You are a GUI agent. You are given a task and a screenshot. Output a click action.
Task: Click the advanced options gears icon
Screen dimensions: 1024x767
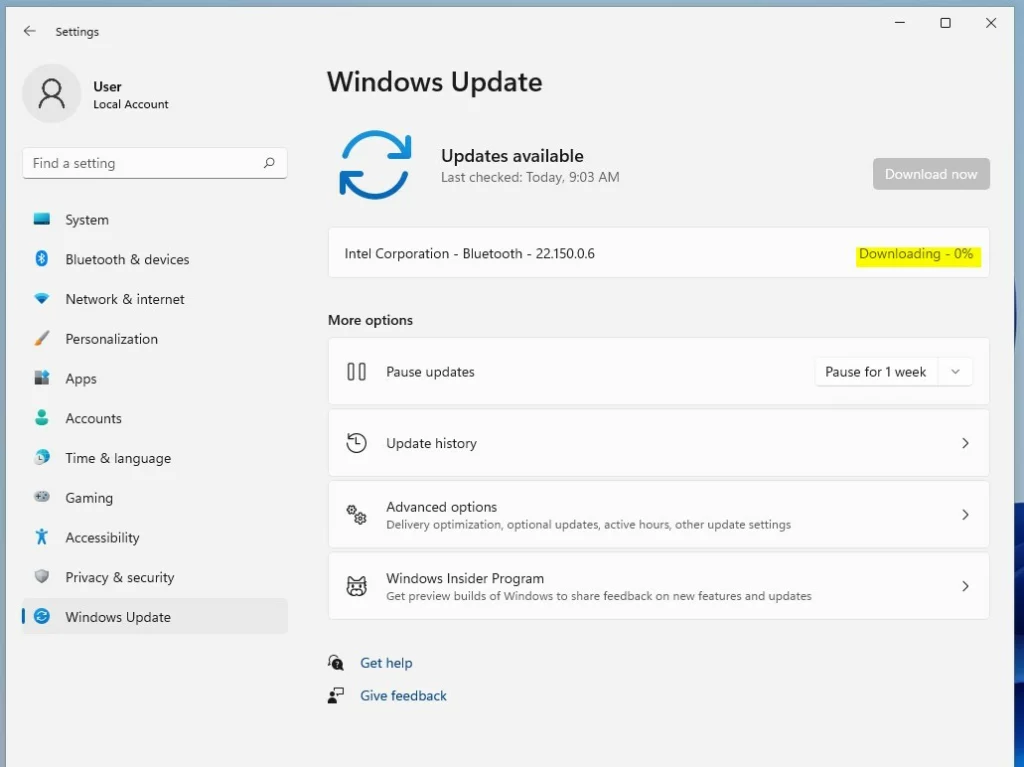357,515
